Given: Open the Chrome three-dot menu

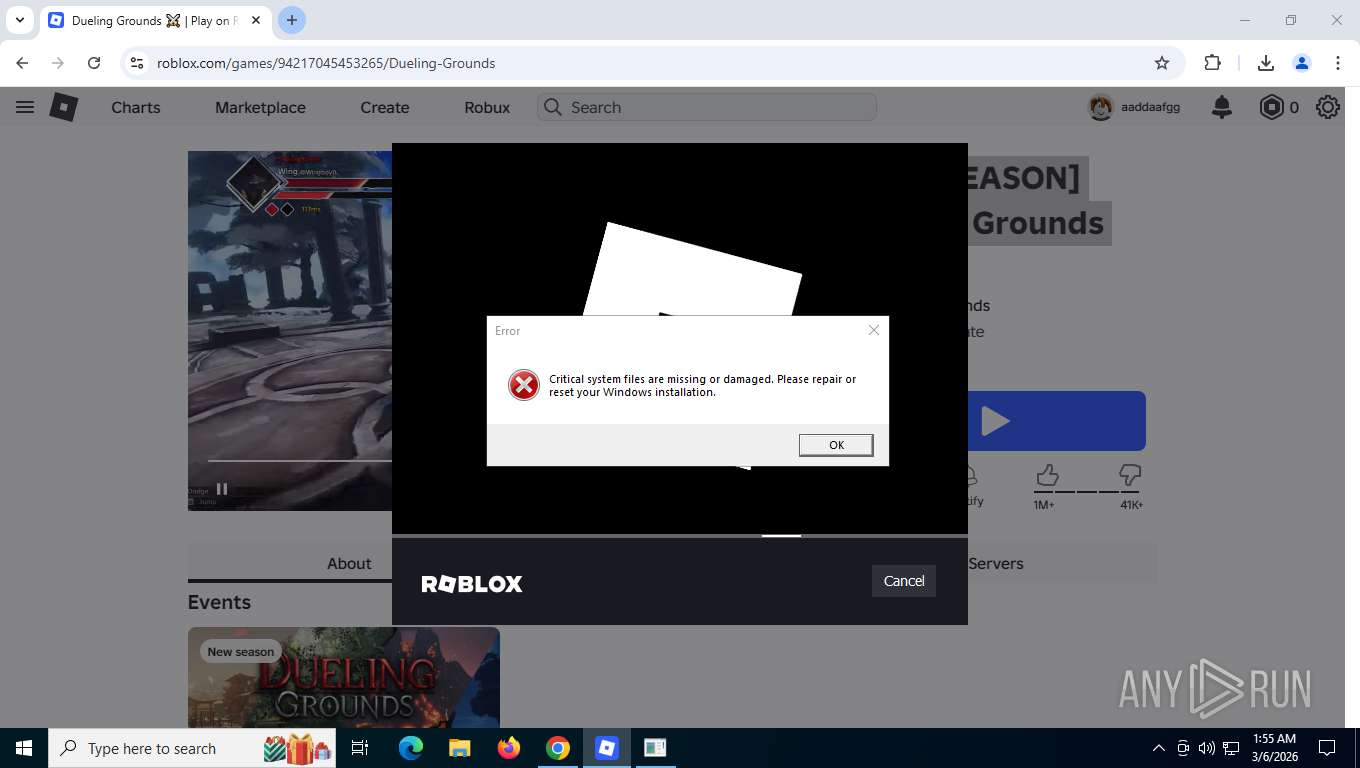Looking at the screenshot, I should (x=1338, y=63).
